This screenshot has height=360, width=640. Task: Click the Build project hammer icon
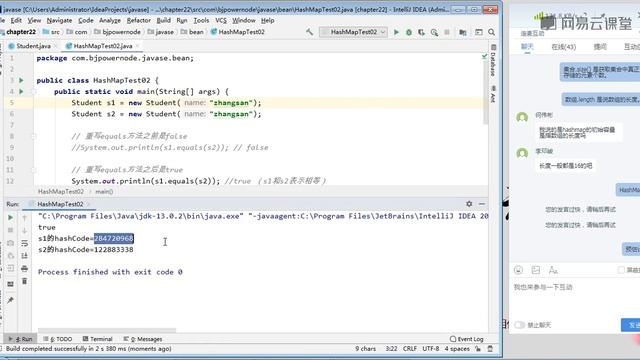(x=309, y=32)
